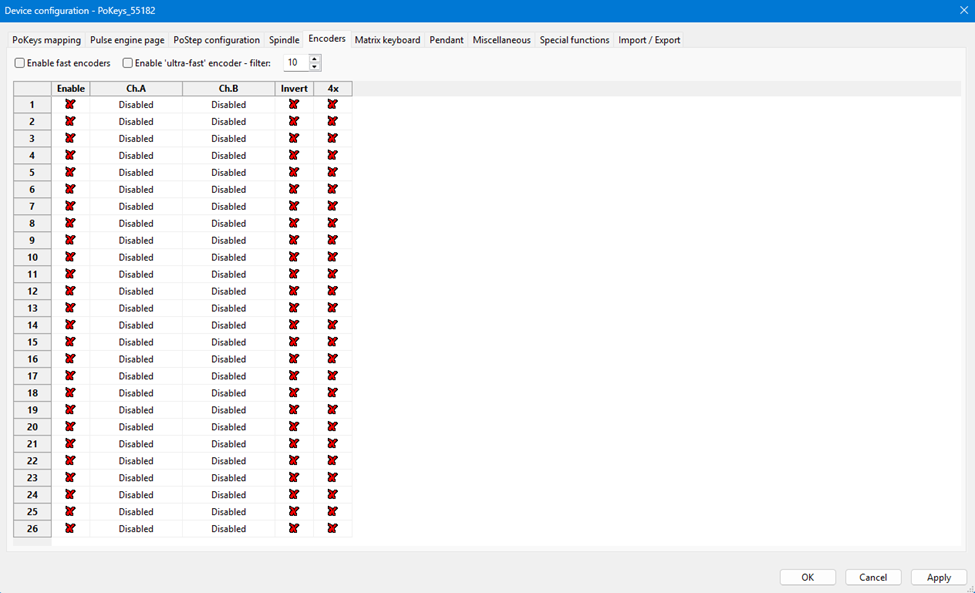Click the 4x icon in encoder row 3
The width and height of the screenshot is (975, 593).
click(332, 138)
